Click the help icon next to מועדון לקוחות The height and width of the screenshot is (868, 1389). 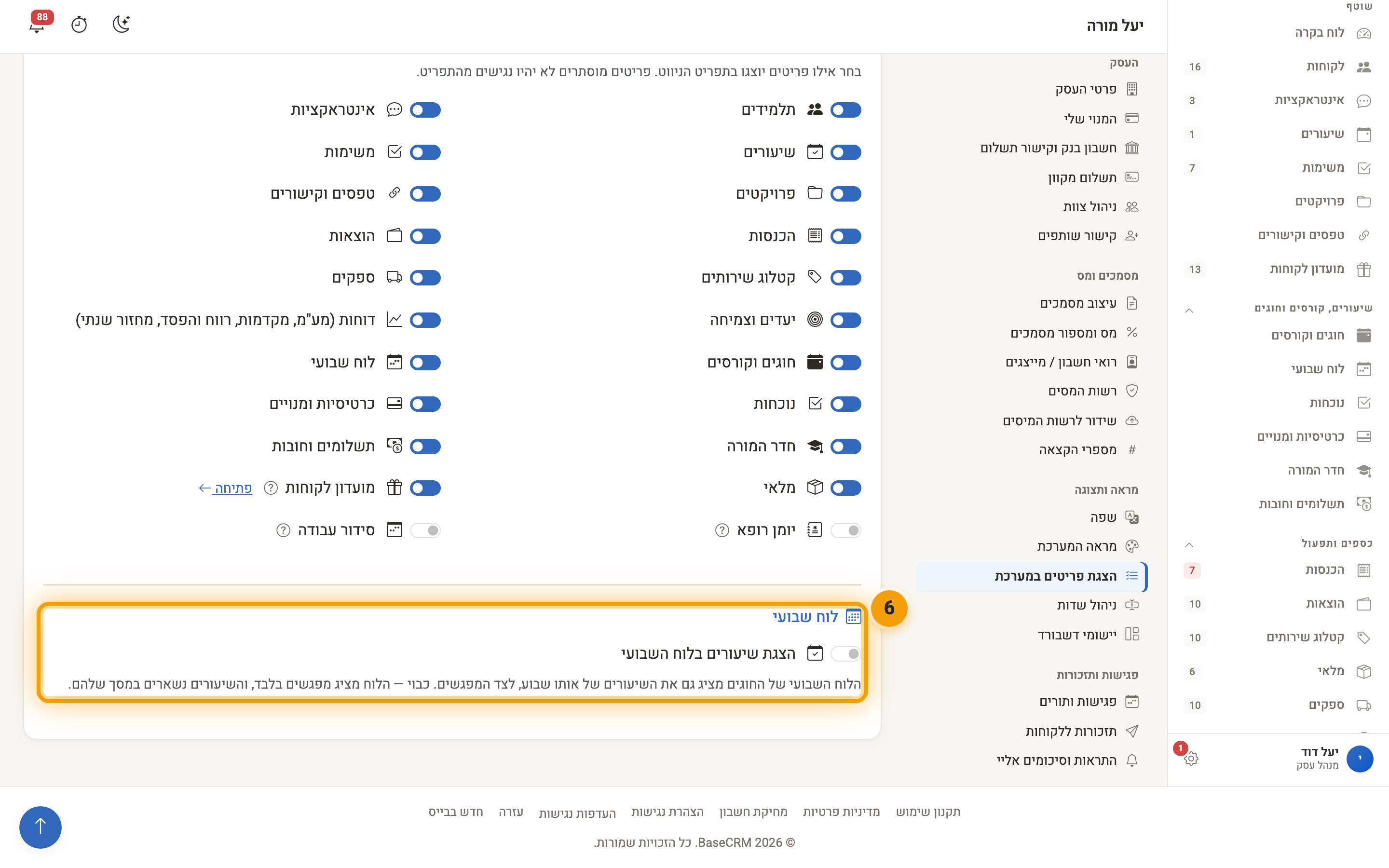[x=271, y=488]
